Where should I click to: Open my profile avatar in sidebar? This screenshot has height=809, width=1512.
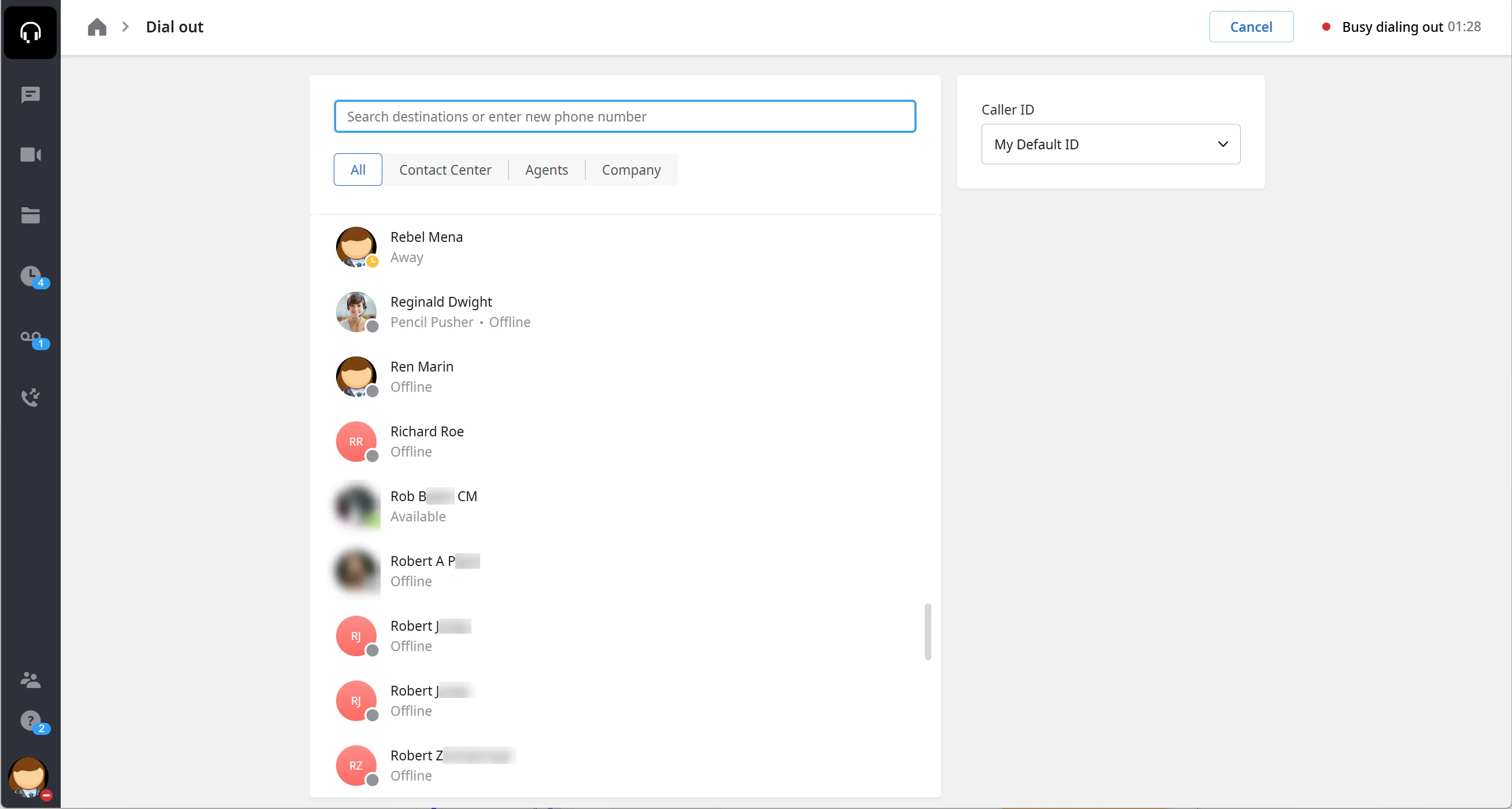click(x=29, y=777)
